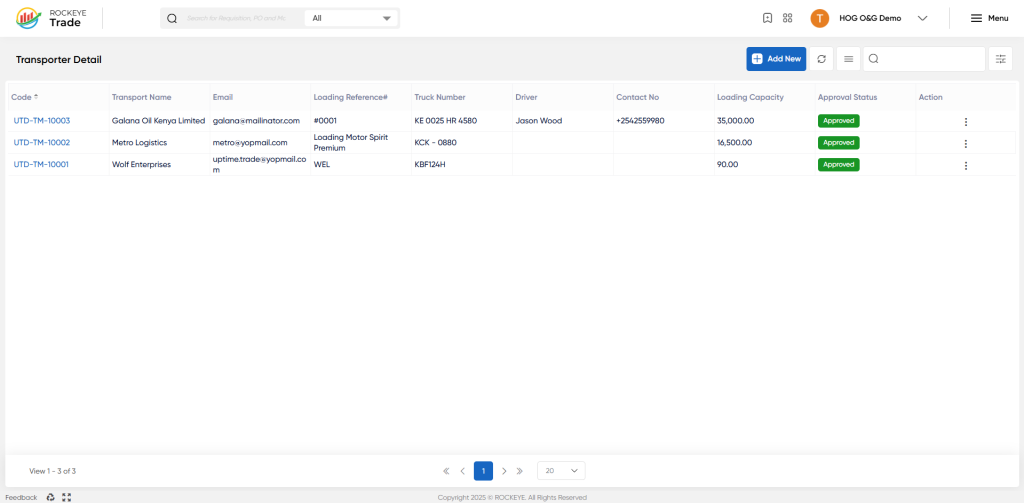Viewport: 1024px width, 503px height.
Task: Click Galana Oil Kenya Limited name cell
Action: click(159, 121)
